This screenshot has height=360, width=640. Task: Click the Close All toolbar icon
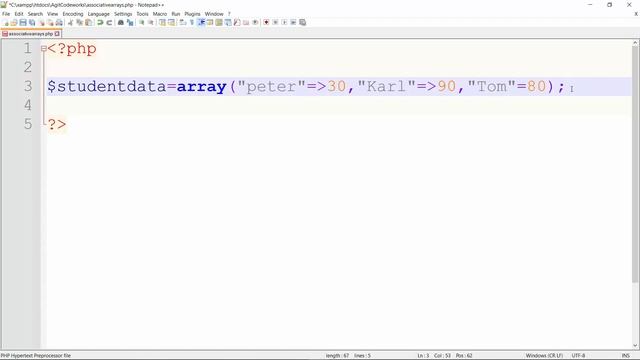[x=50, y=22]
